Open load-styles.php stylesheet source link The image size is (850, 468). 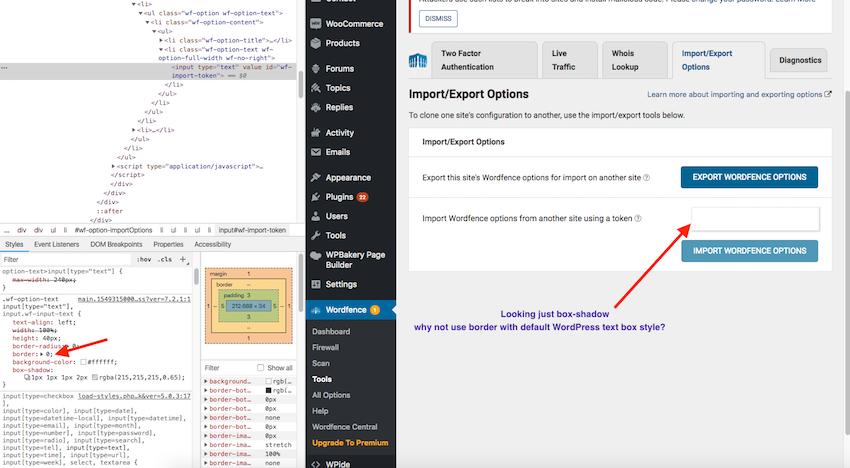[x=134, y=396]
